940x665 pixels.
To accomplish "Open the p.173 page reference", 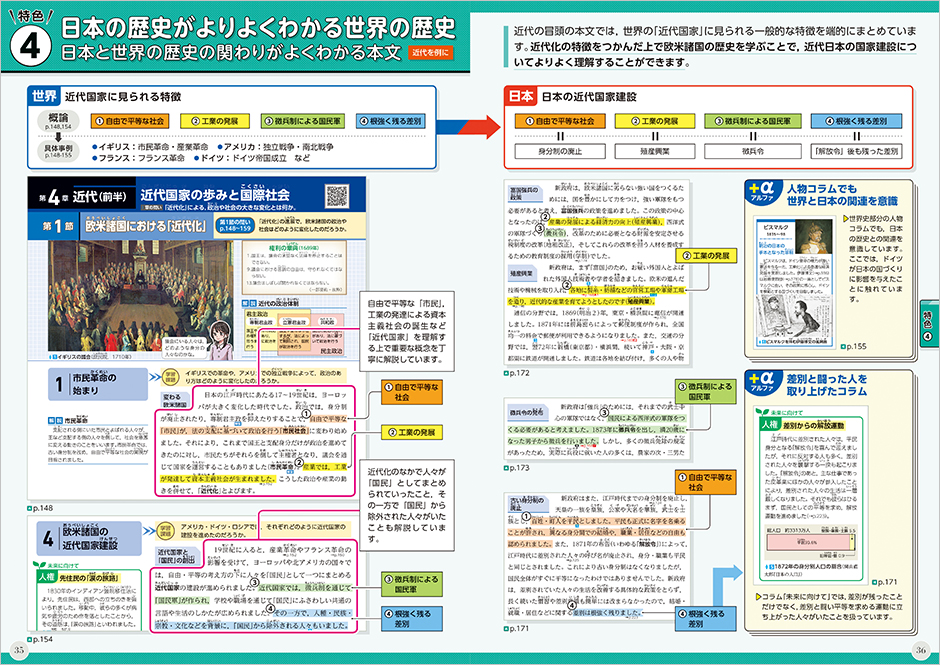I will coord(517,468).
